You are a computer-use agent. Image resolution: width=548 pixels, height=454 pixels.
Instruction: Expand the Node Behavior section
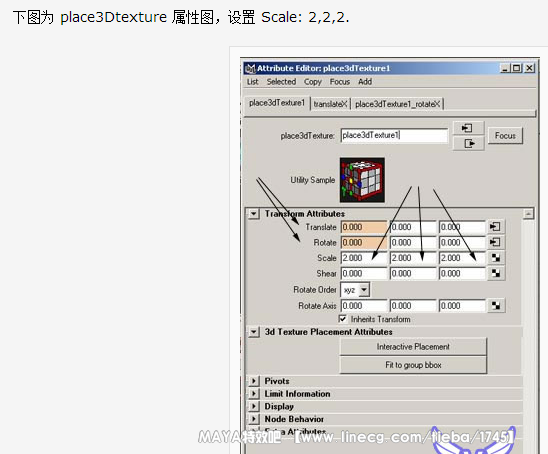(x=254, y=419)
